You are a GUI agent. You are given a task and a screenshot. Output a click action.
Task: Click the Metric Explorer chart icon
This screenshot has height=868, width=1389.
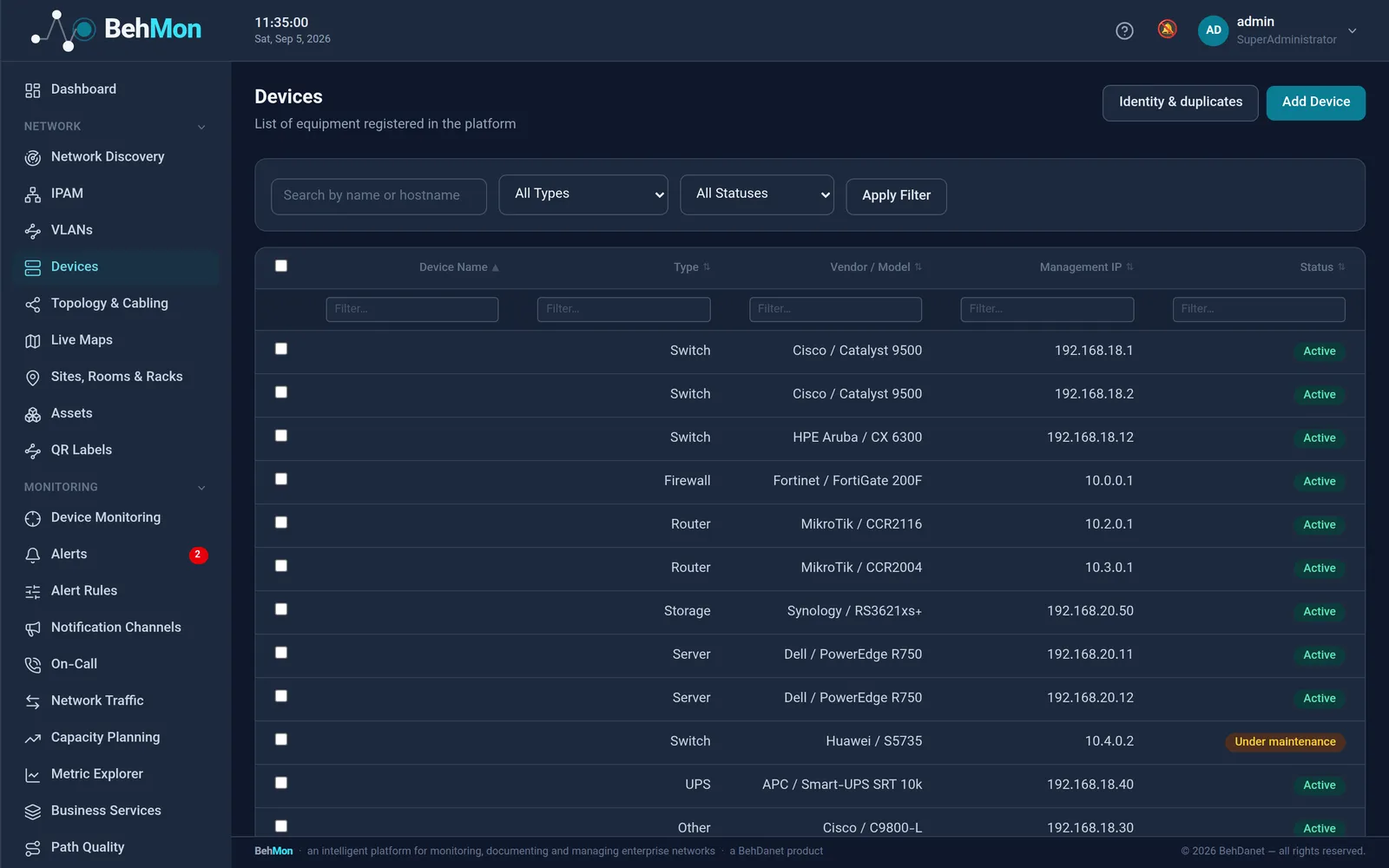coord(33,775)
